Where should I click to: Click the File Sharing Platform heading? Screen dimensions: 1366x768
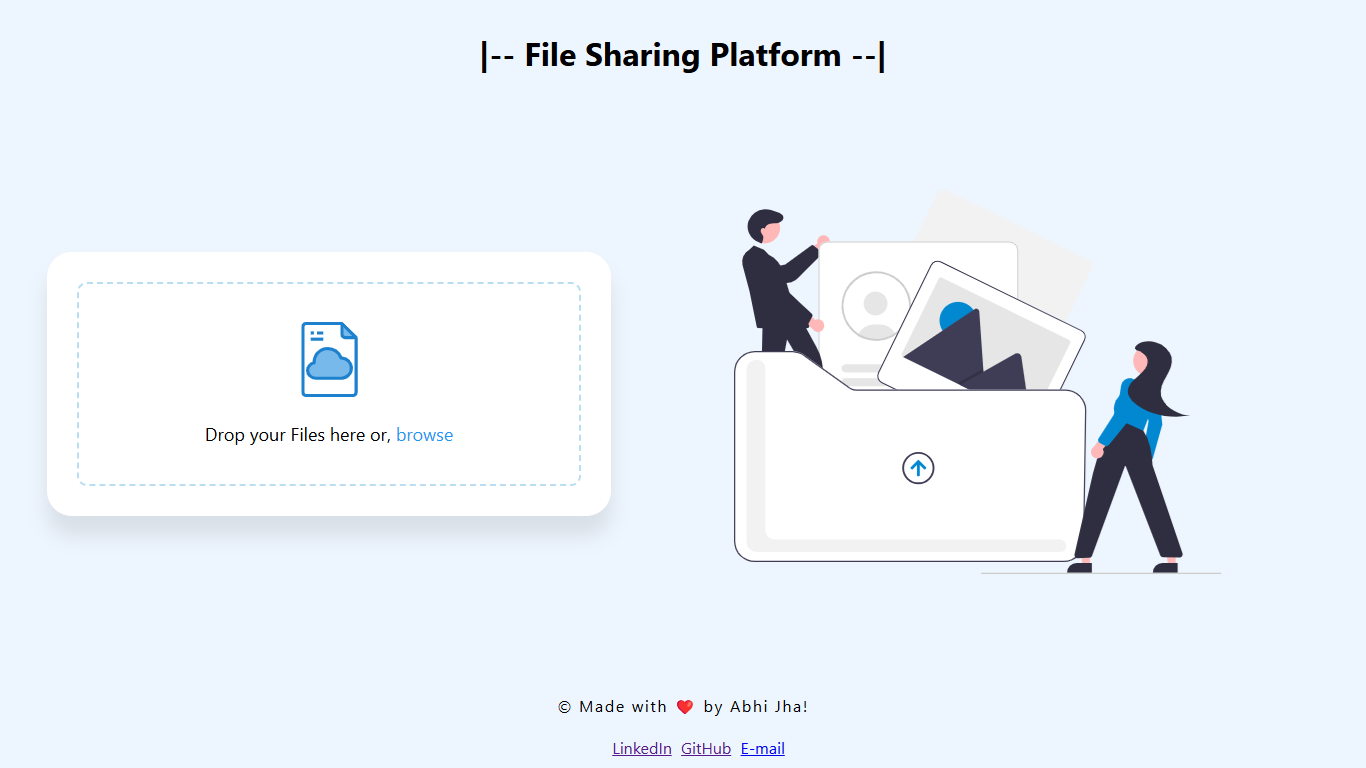683,55
